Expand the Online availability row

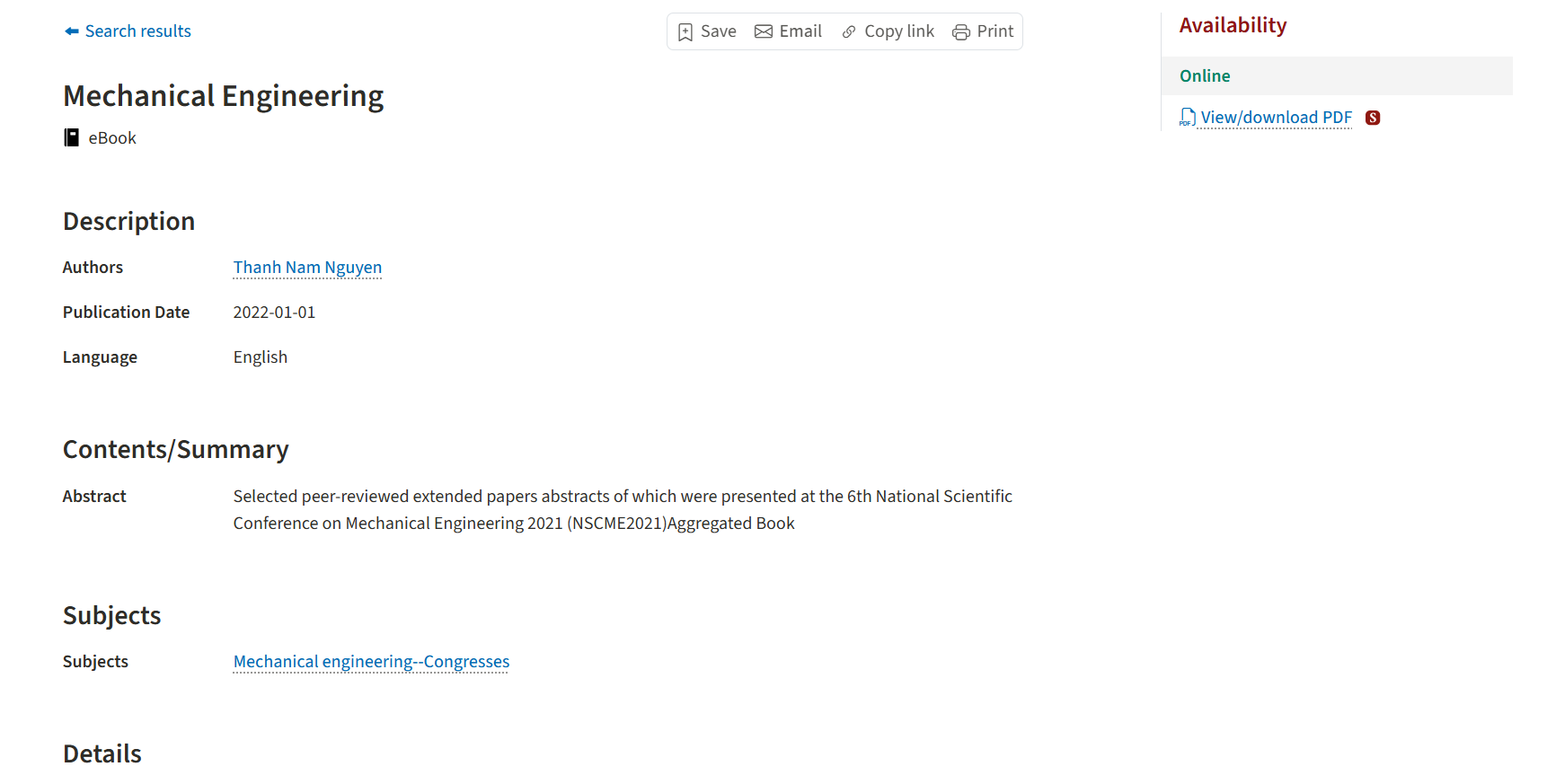(x=1205, y=75)
